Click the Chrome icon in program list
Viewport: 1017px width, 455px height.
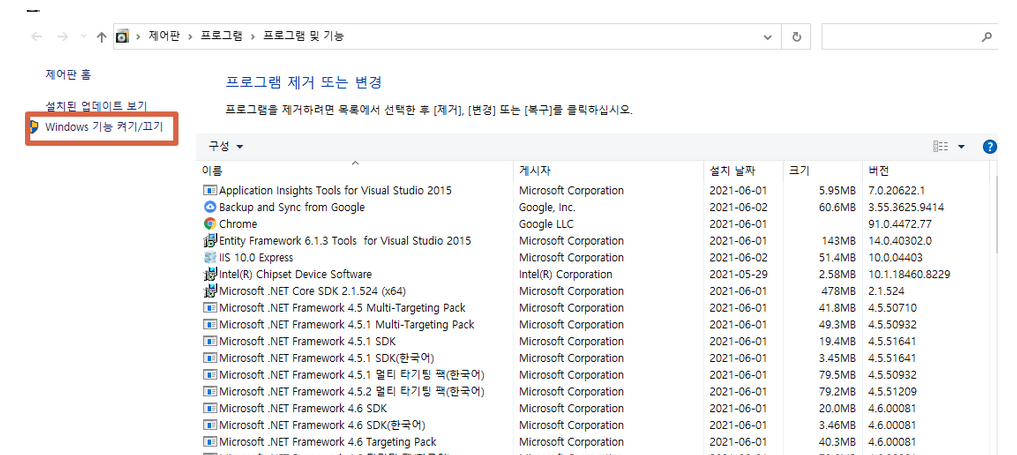210,224
